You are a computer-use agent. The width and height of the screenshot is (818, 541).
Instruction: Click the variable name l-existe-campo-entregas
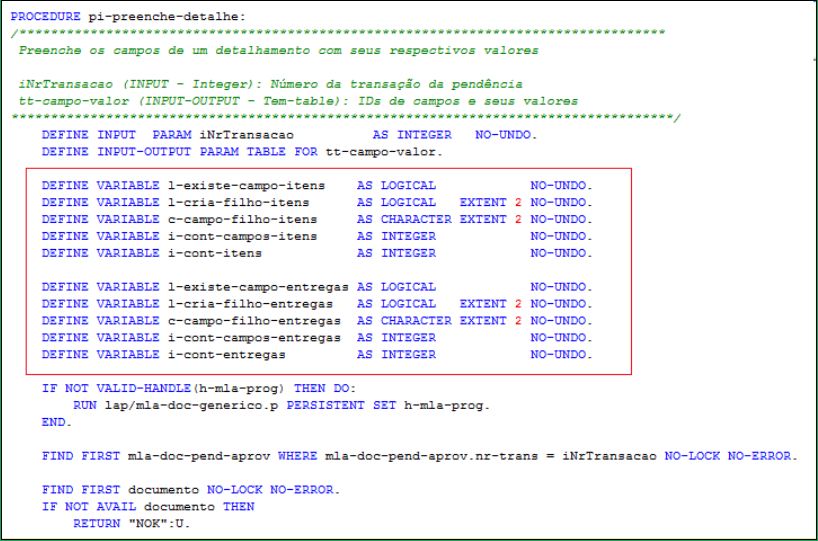[x=258, y=287]
